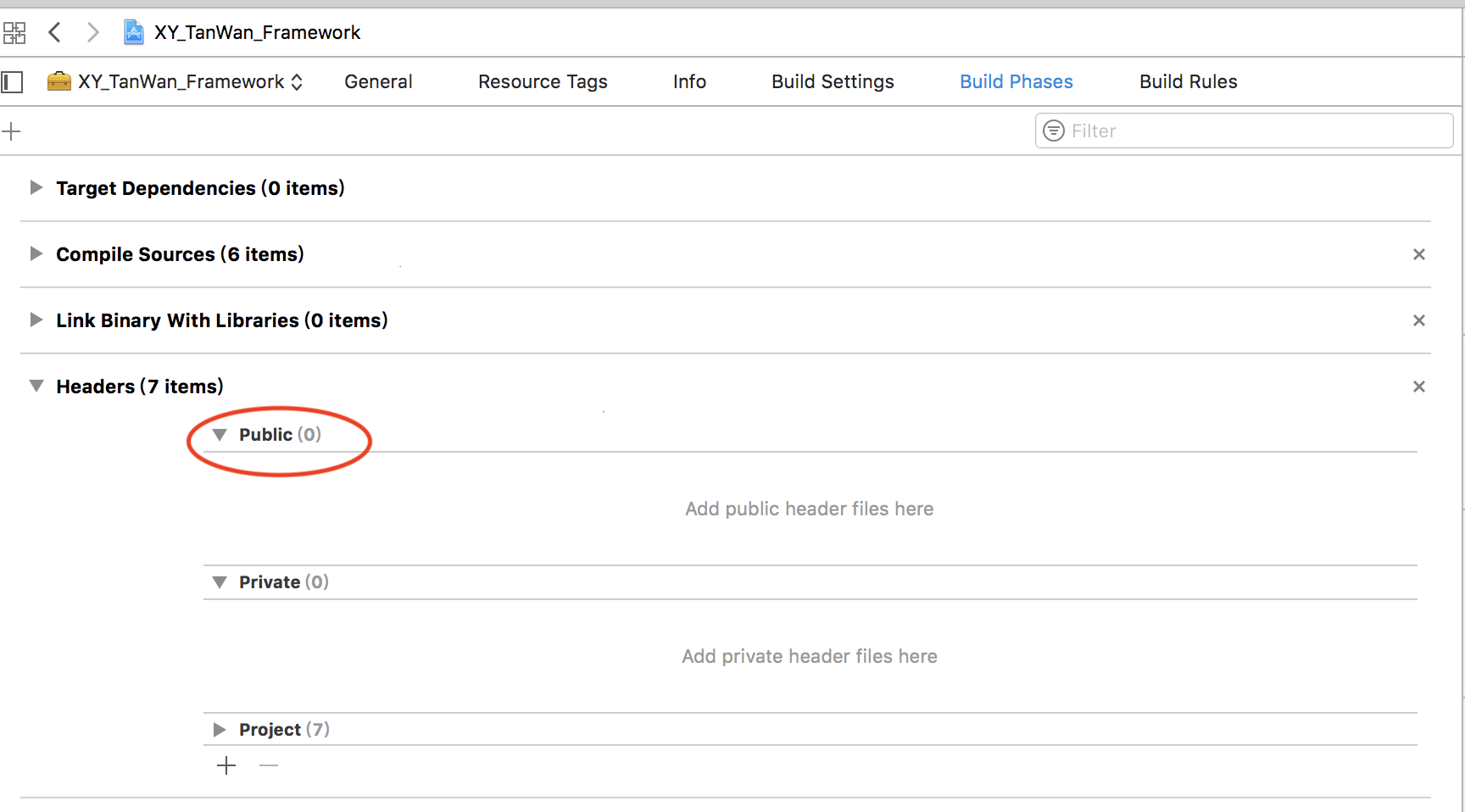Click the filter icon in search field

coord(1054,131)
